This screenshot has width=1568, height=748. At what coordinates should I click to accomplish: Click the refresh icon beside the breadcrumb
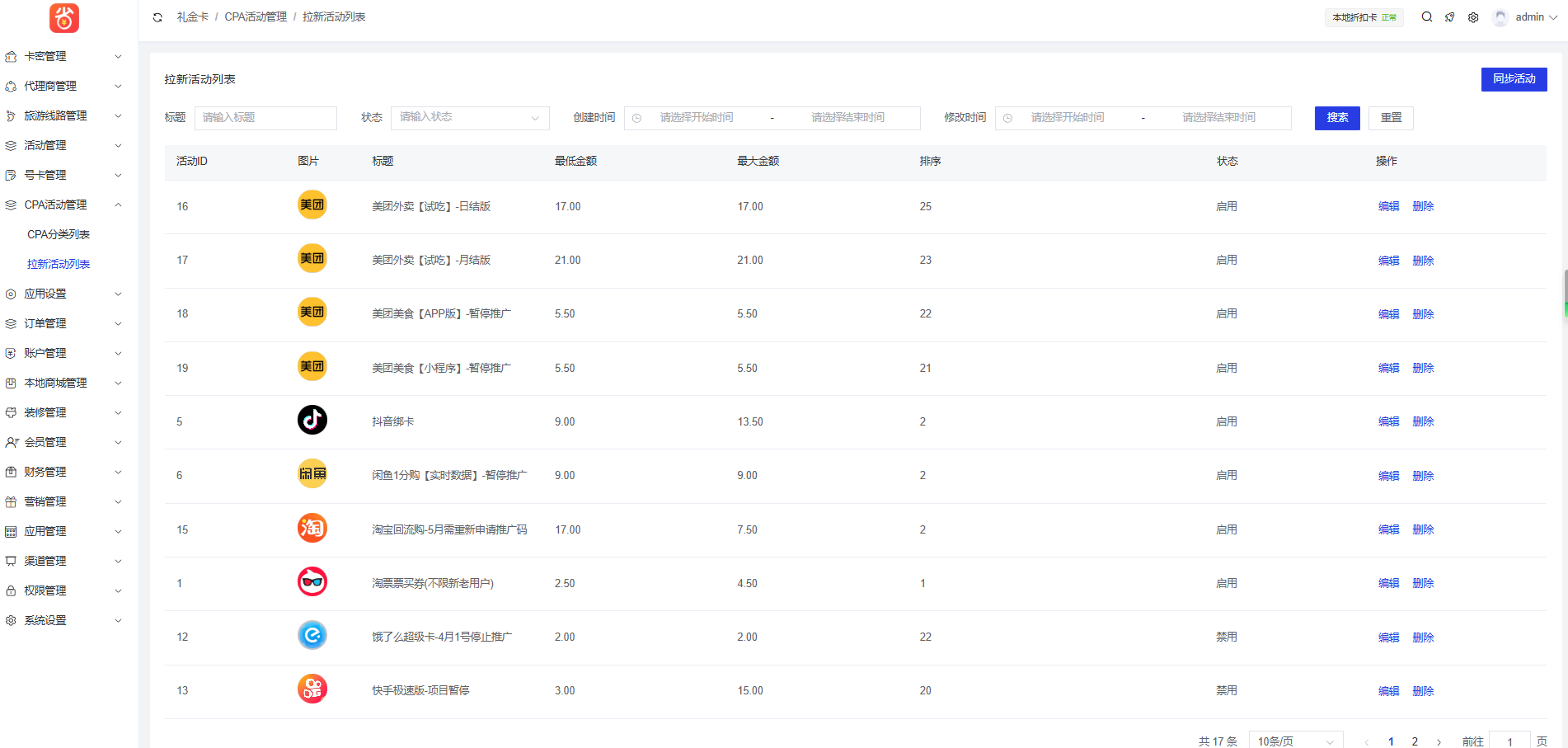click(x=157, y=17)
